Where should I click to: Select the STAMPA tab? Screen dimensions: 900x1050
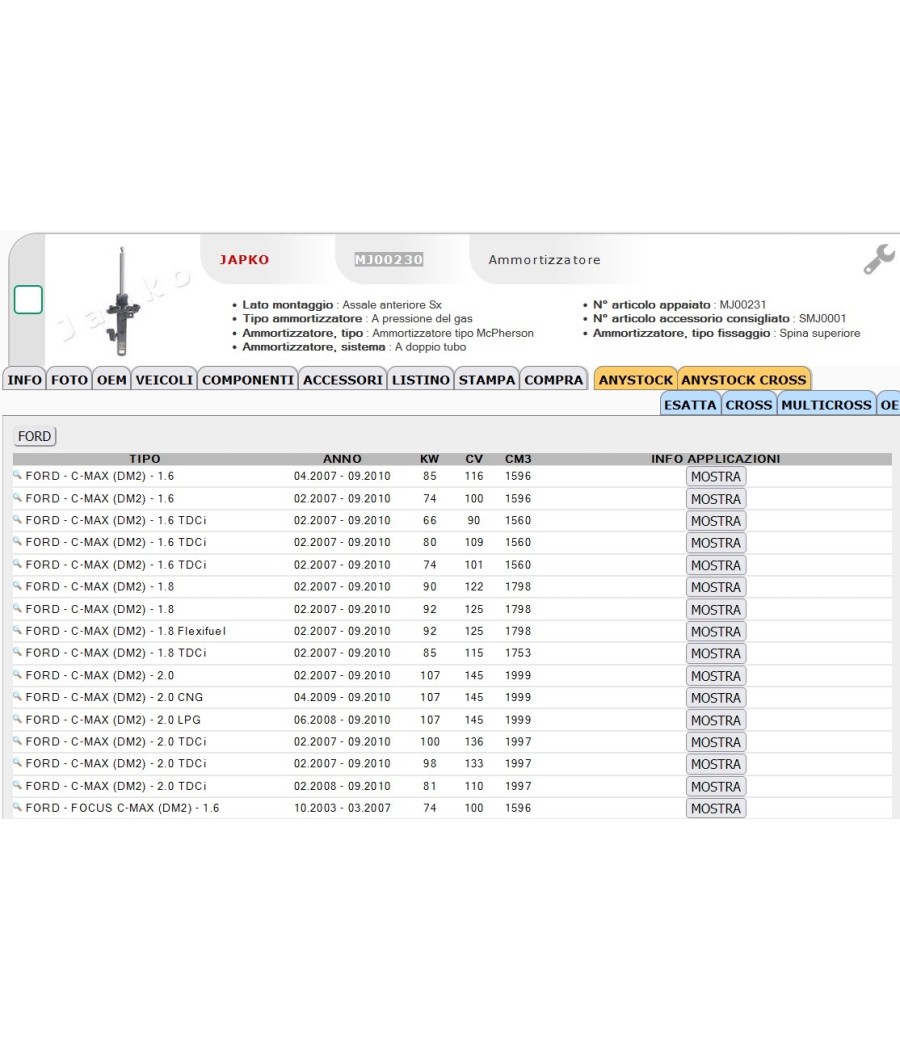[x=487, y=380]
